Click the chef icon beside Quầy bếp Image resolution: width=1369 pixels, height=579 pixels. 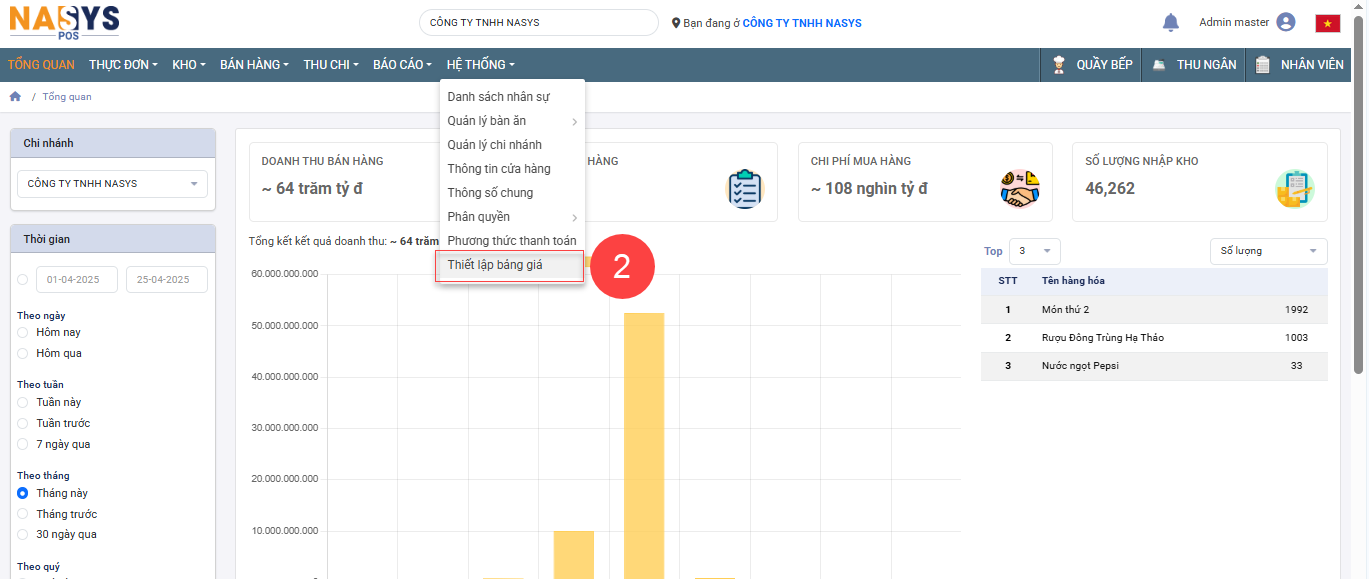tap(1059, 65)
